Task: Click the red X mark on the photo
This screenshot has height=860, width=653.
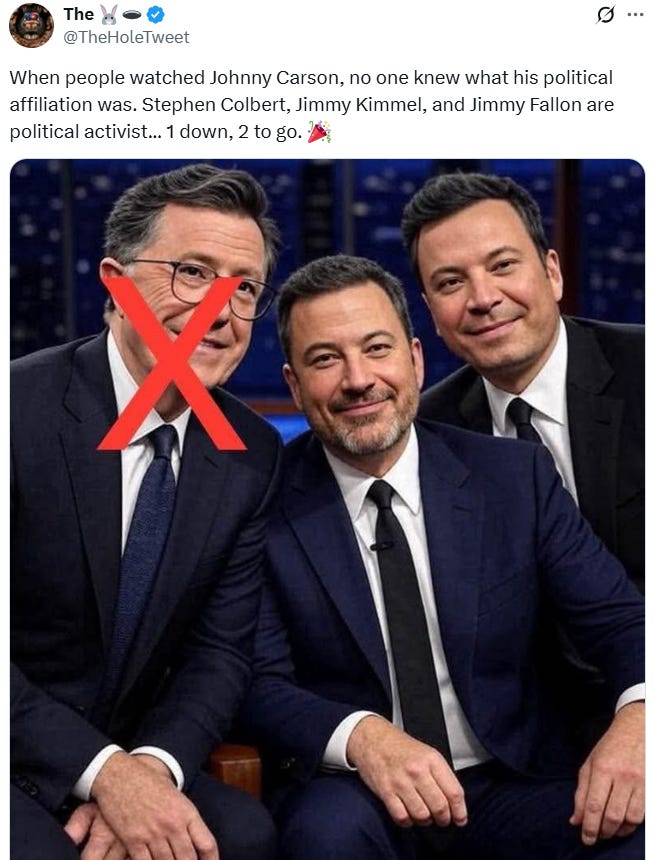Action: click(x=171, y=363)
